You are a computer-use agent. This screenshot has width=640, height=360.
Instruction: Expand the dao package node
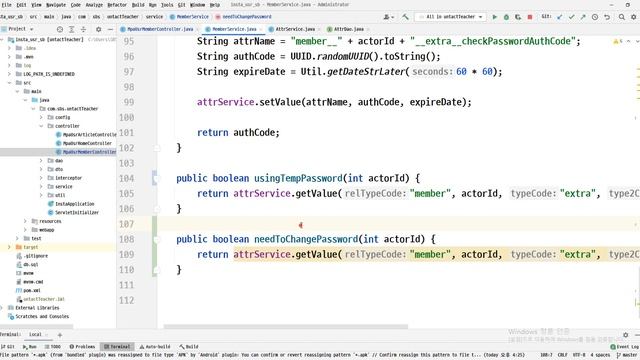41,161
